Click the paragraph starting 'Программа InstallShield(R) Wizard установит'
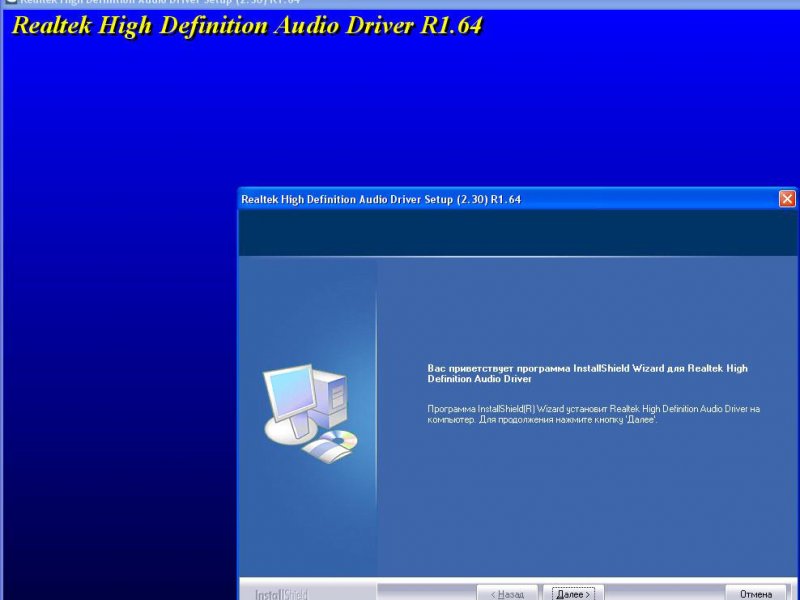The width and height of the screenshot is (800, 600). 593,414
